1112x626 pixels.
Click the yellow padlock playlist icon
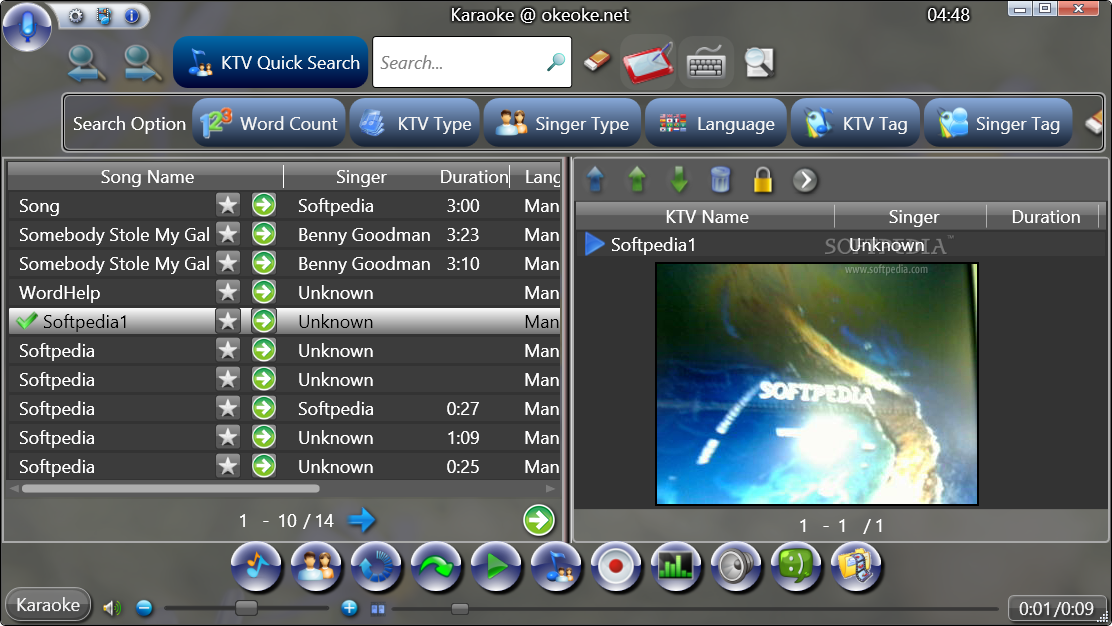762,179
